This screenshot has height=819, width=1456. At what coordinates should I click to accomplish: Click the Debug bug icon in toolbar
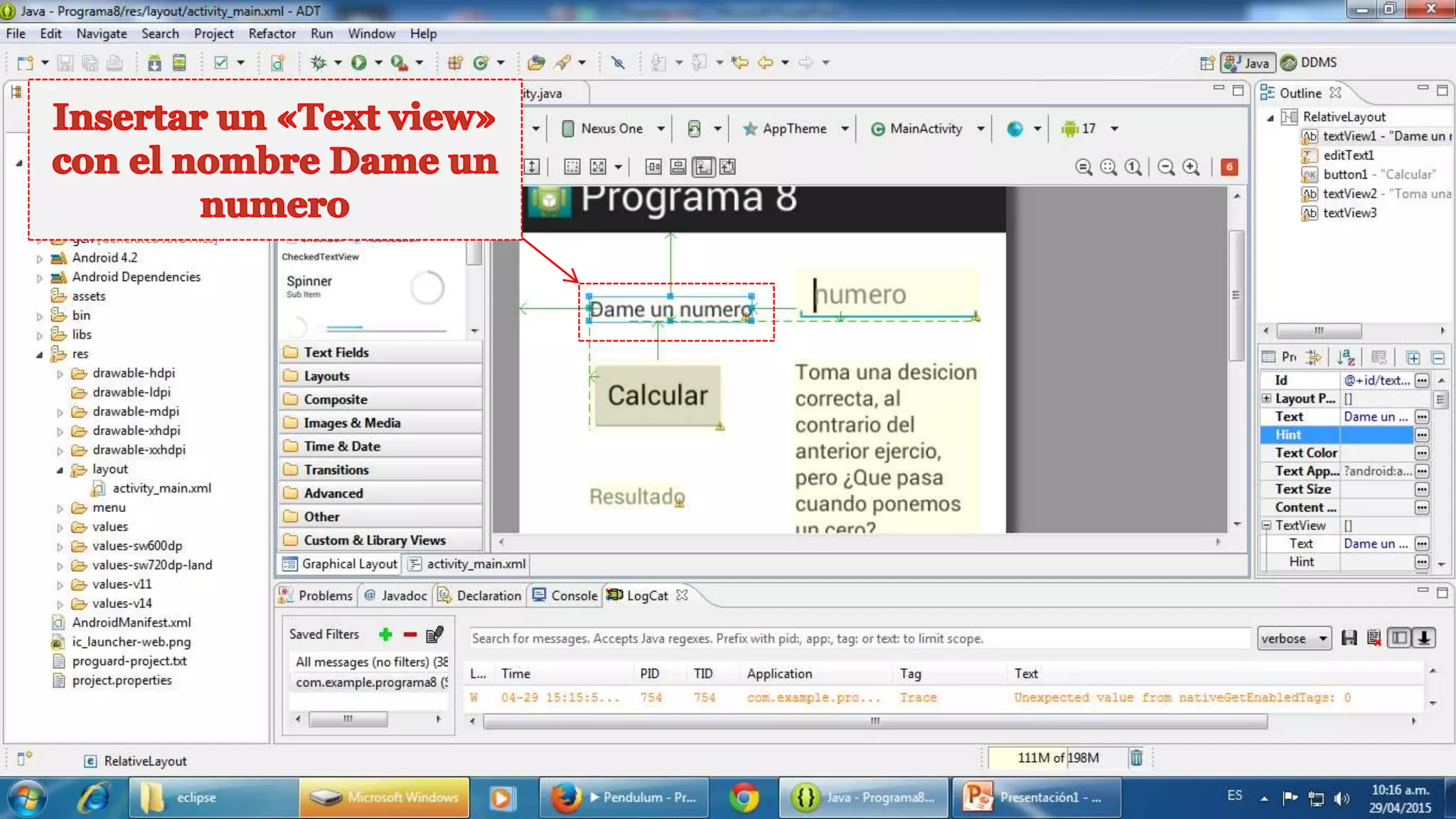pyautogui.click(x=318, y=63)
